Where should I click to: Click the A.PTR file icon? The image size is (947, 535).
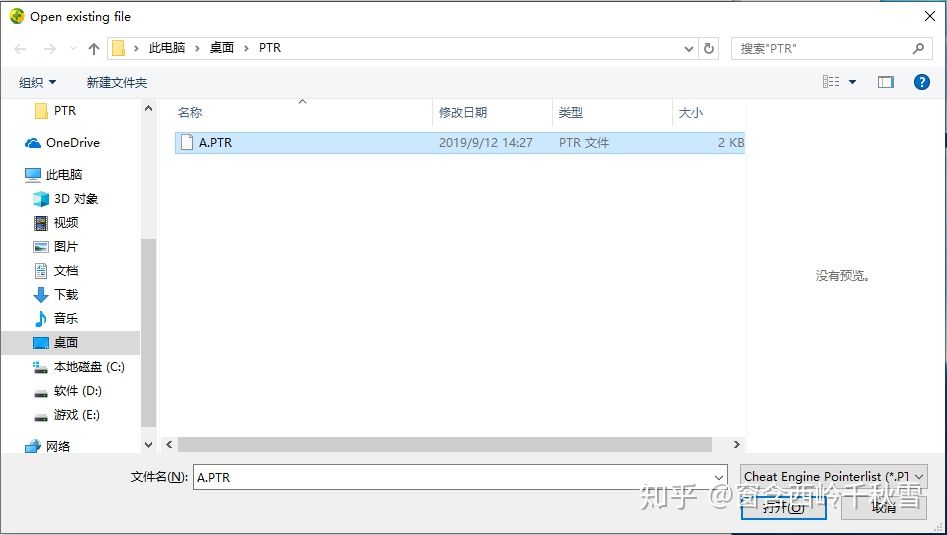coord(187,143)
